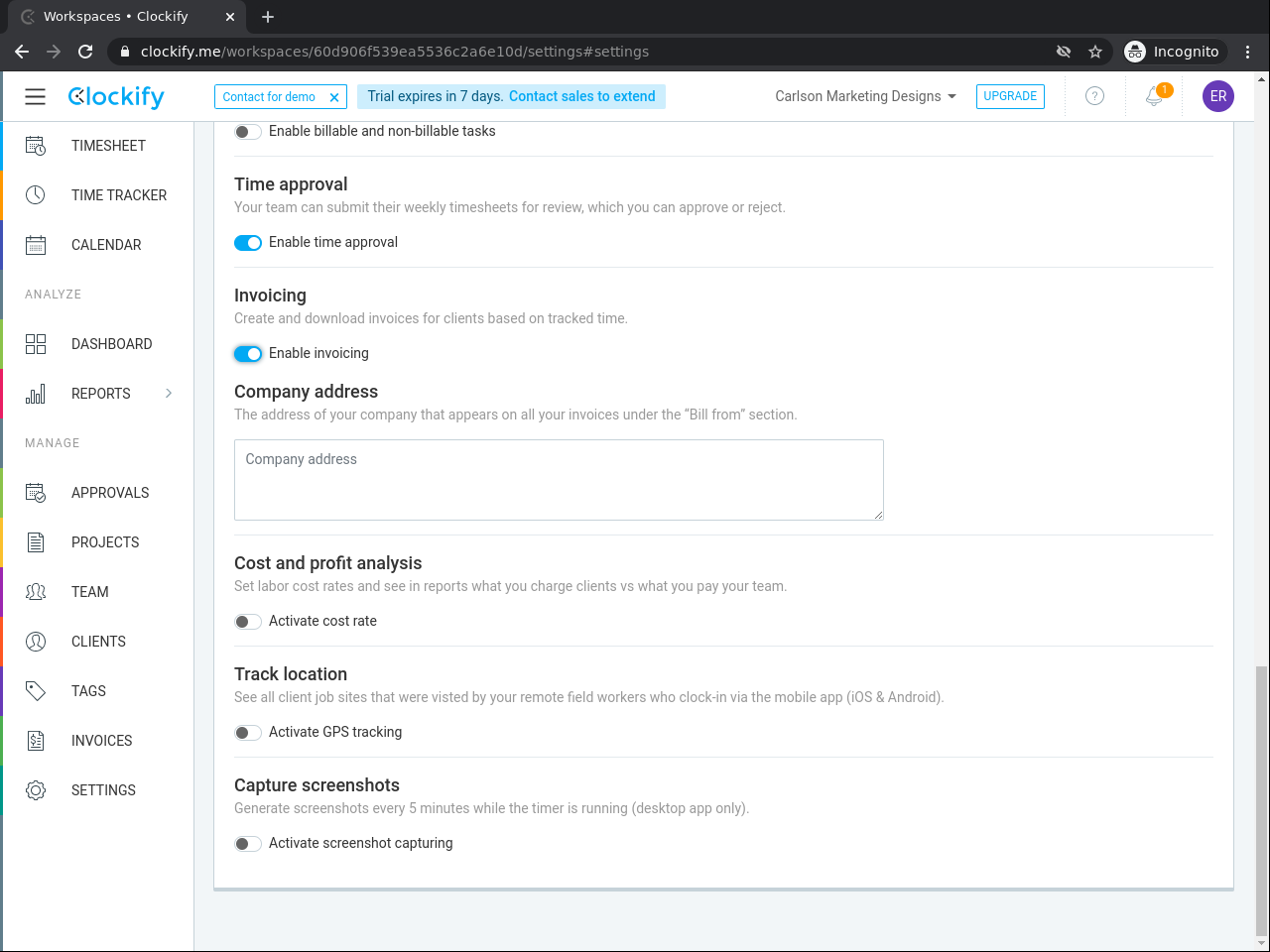Enable the GPS tracking toggle
Viewport: 1270px width, 952px height.
click(248, 733)
